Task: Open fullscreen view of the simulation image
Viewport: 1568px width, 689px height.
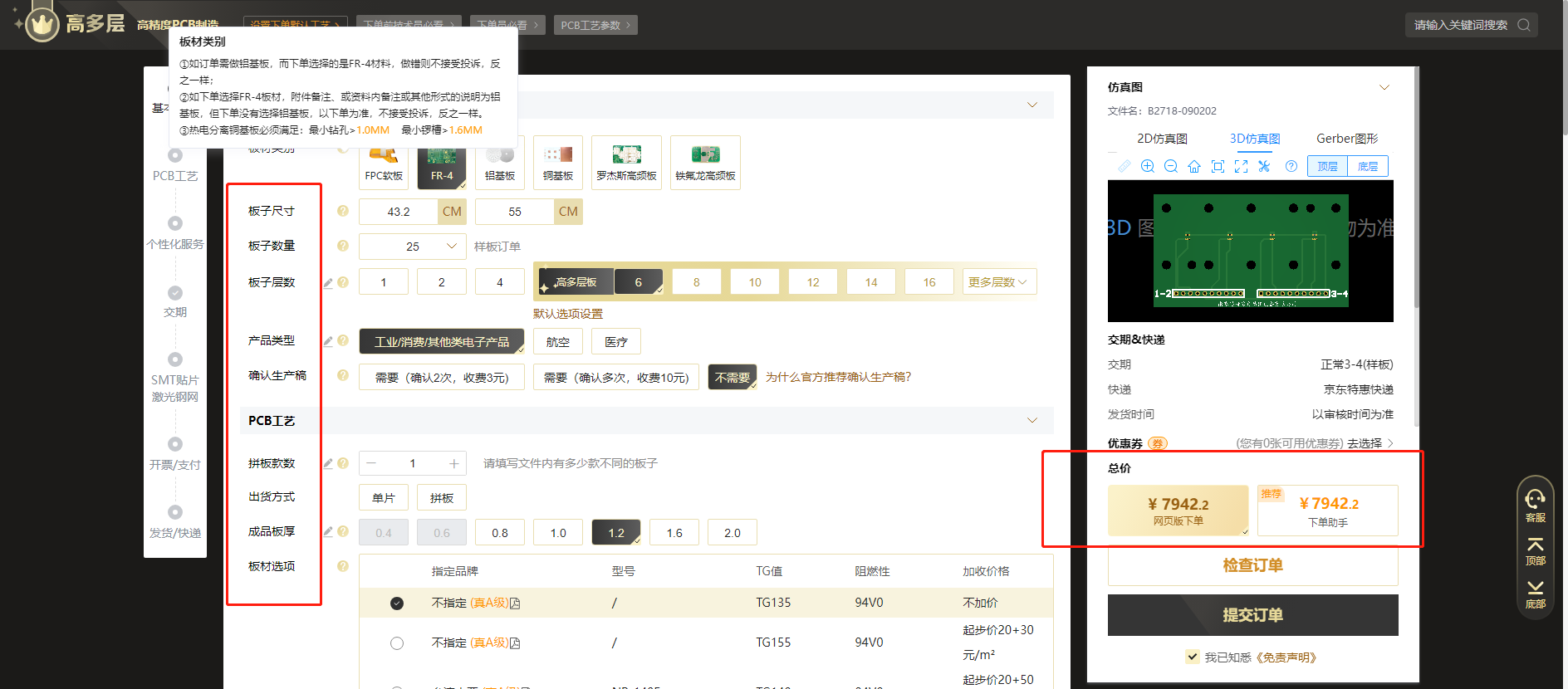Action: tap(1241, 166)
